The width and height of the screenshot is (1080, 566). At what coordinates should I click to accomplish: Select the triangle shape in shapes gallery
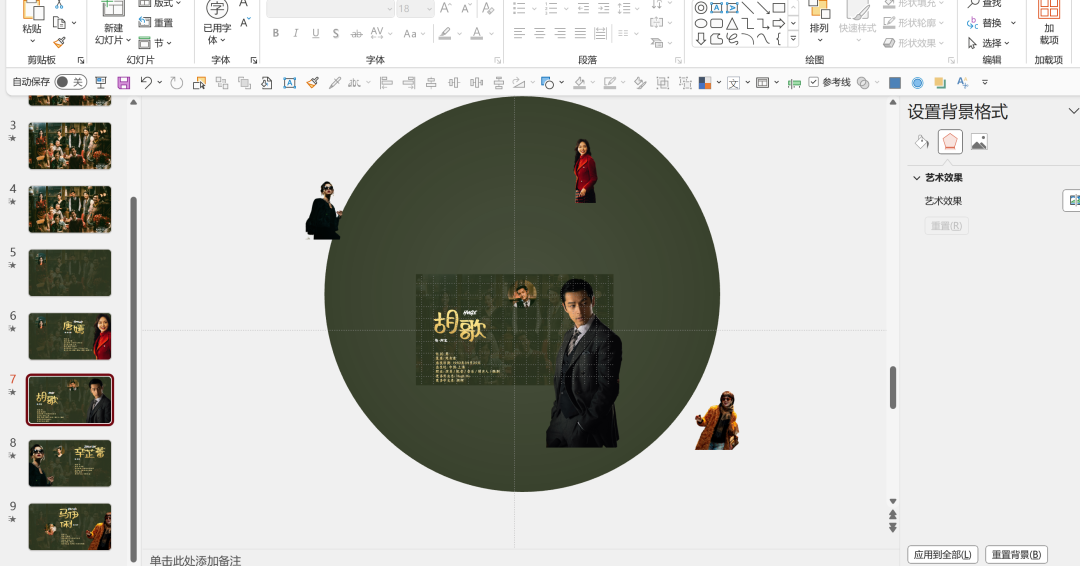click(x=732, y=23)
